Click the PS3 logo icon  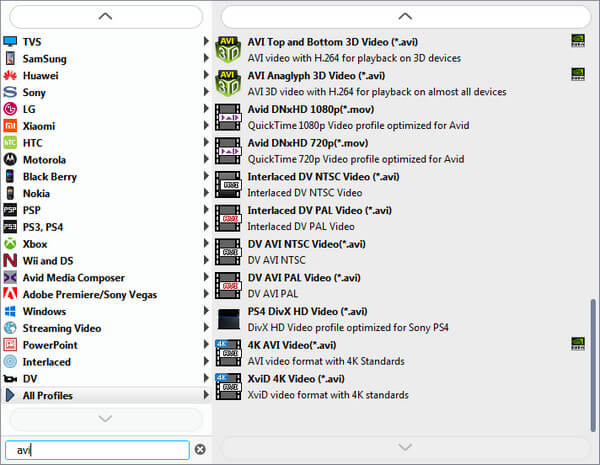[10, 227]
